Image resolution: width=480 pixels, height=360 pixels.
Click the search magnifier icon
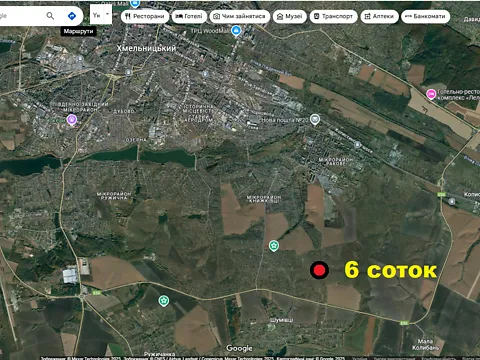[50, 16]
